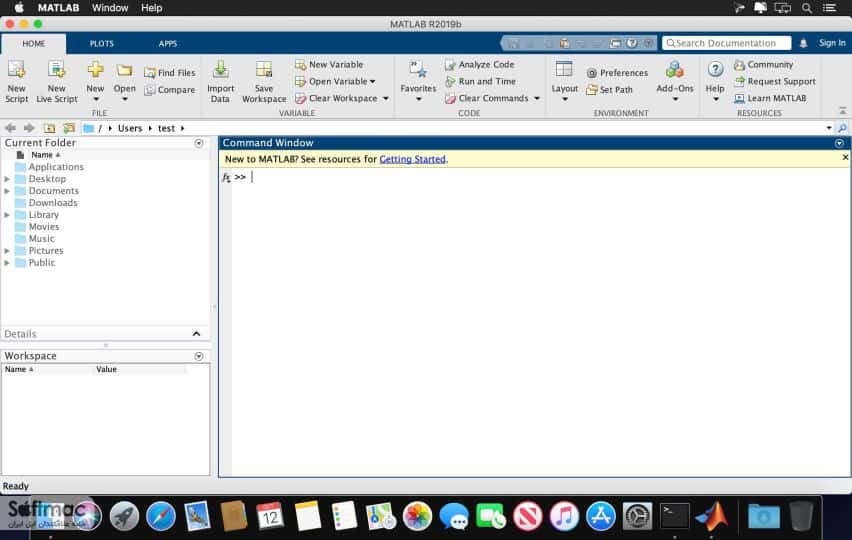
Task: Create a New Live Script
Action: point(57,81)
